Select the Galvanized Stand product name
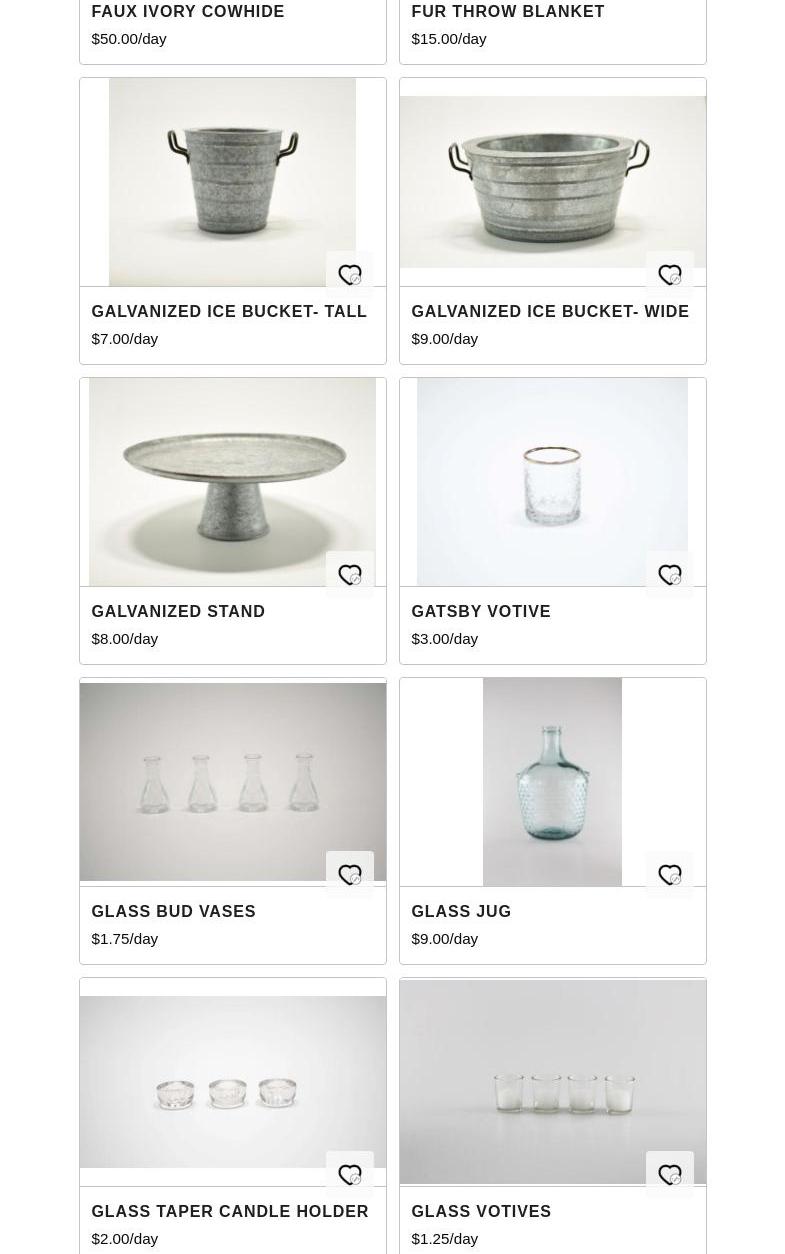 click(178, 612)
